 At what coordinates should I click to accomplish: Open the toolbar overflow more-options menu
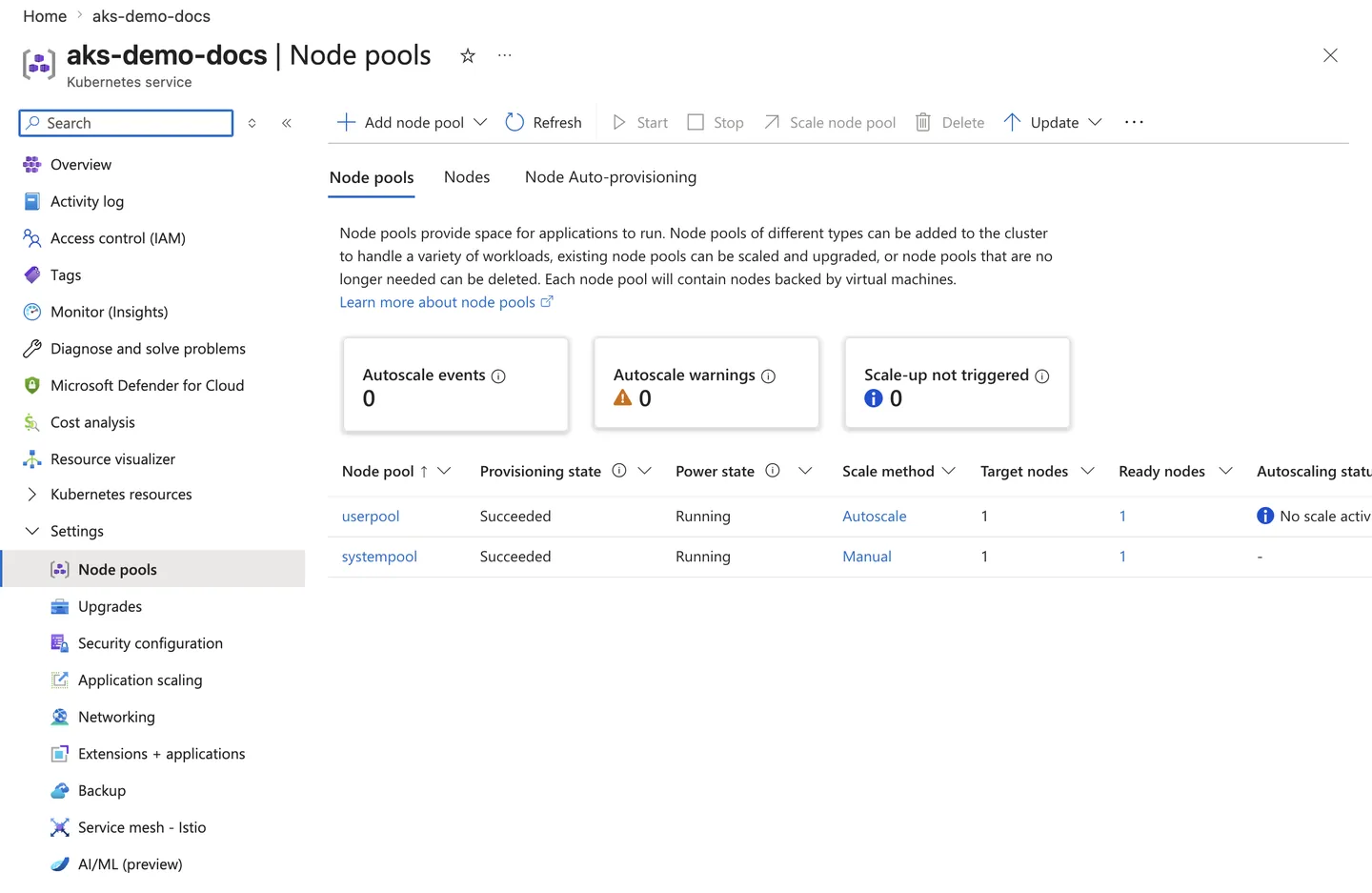1134,122
